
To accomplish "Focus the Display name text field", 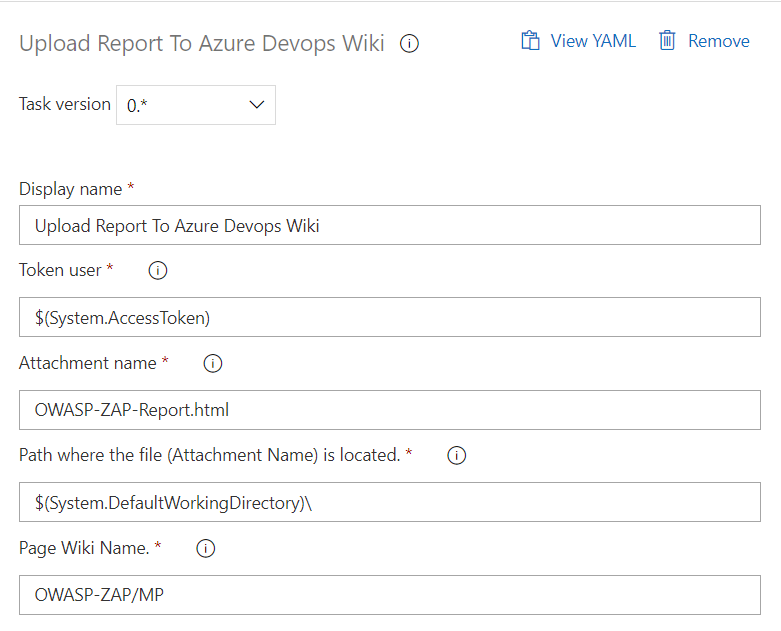I will [x=390, y=225].
